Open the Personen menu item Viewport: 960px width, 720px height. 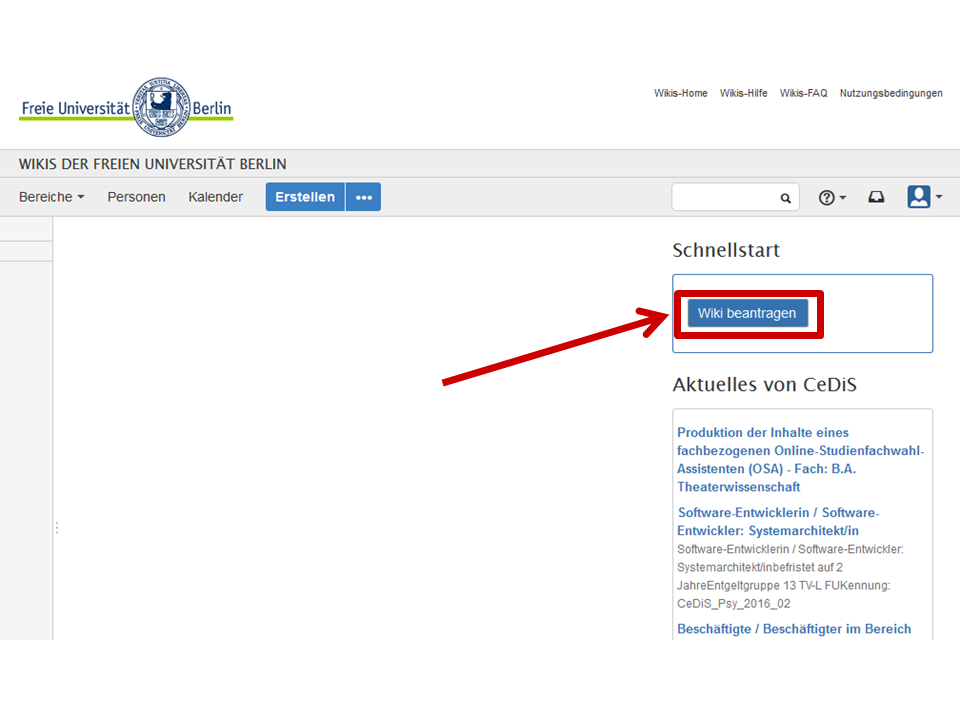[137, 197]
